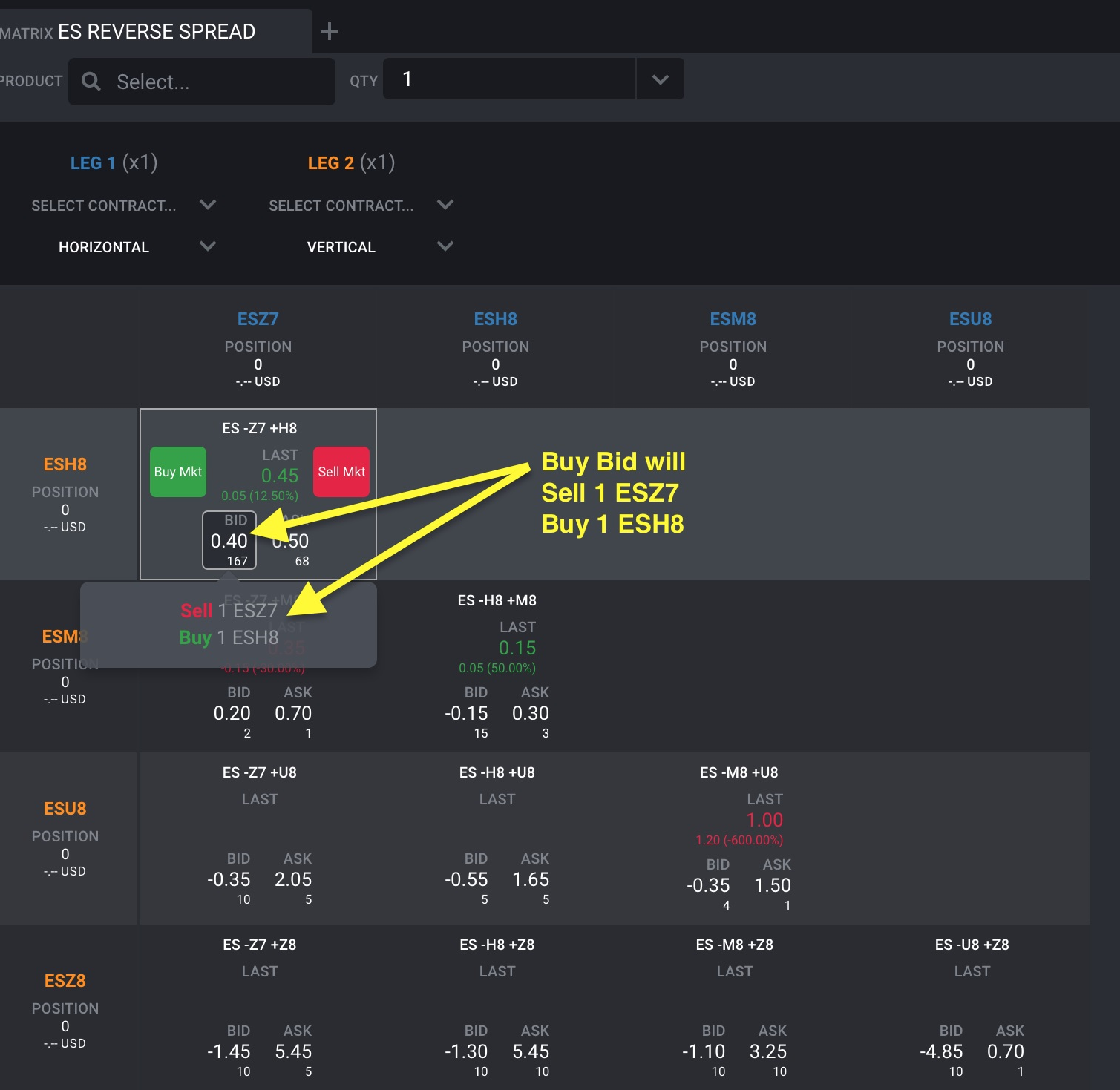Click the -4.85 bid on ES -U8 +Z8

click(x=941, y=1051)
